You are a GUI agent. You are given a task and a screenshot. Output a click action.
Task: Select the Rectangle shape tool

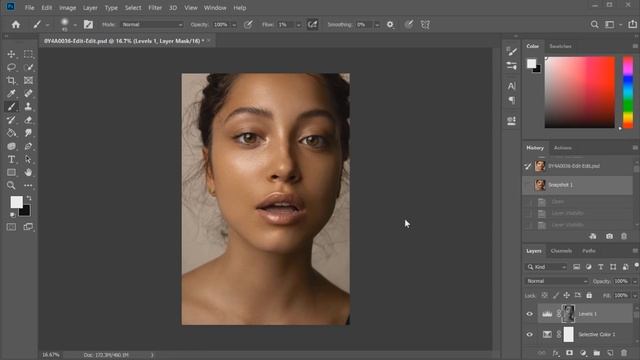pyautogui.click(x=11, y=172)
